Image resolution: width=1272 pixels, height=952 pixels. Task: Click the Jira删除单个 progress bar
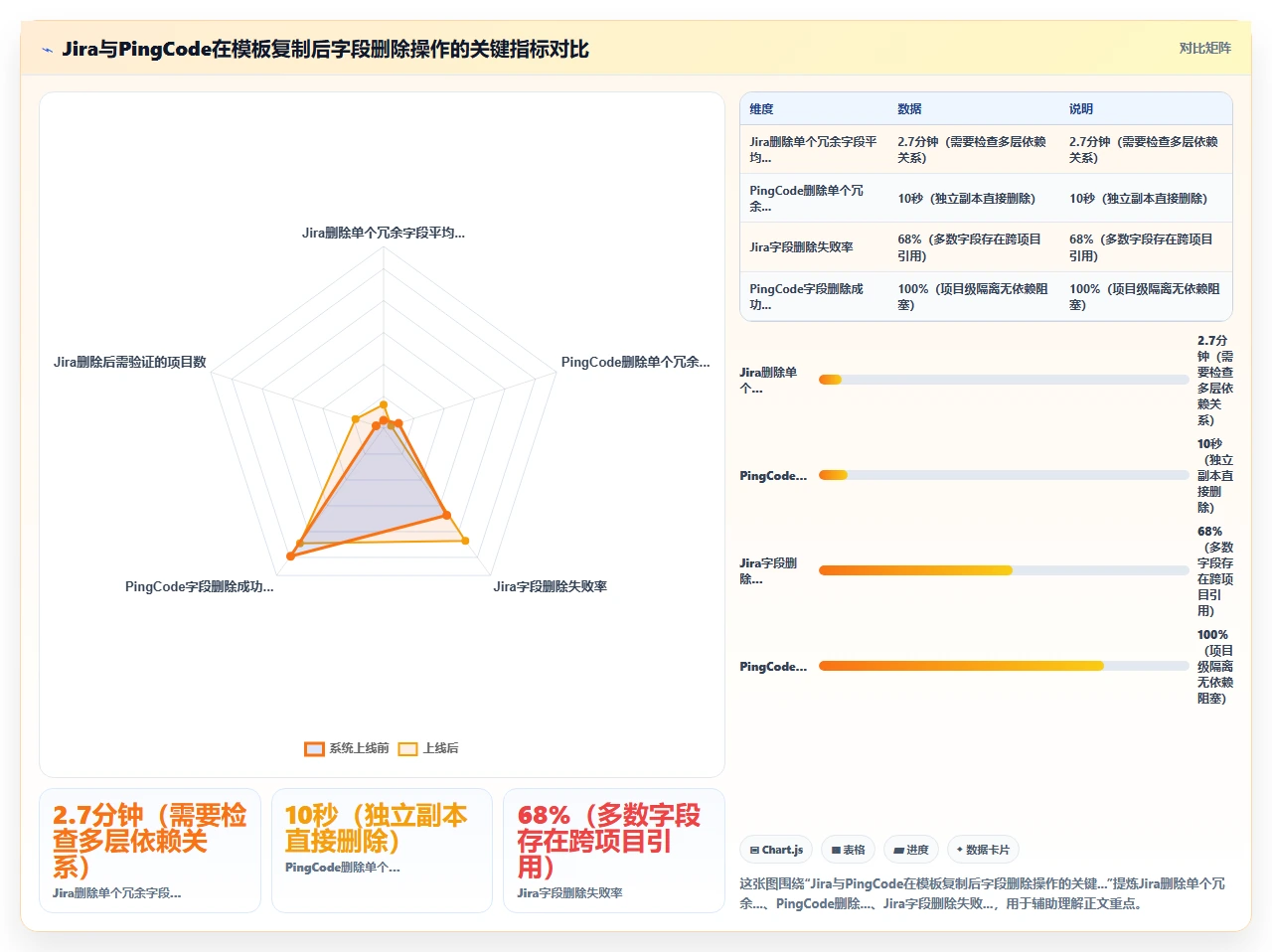coord(1004,380)
